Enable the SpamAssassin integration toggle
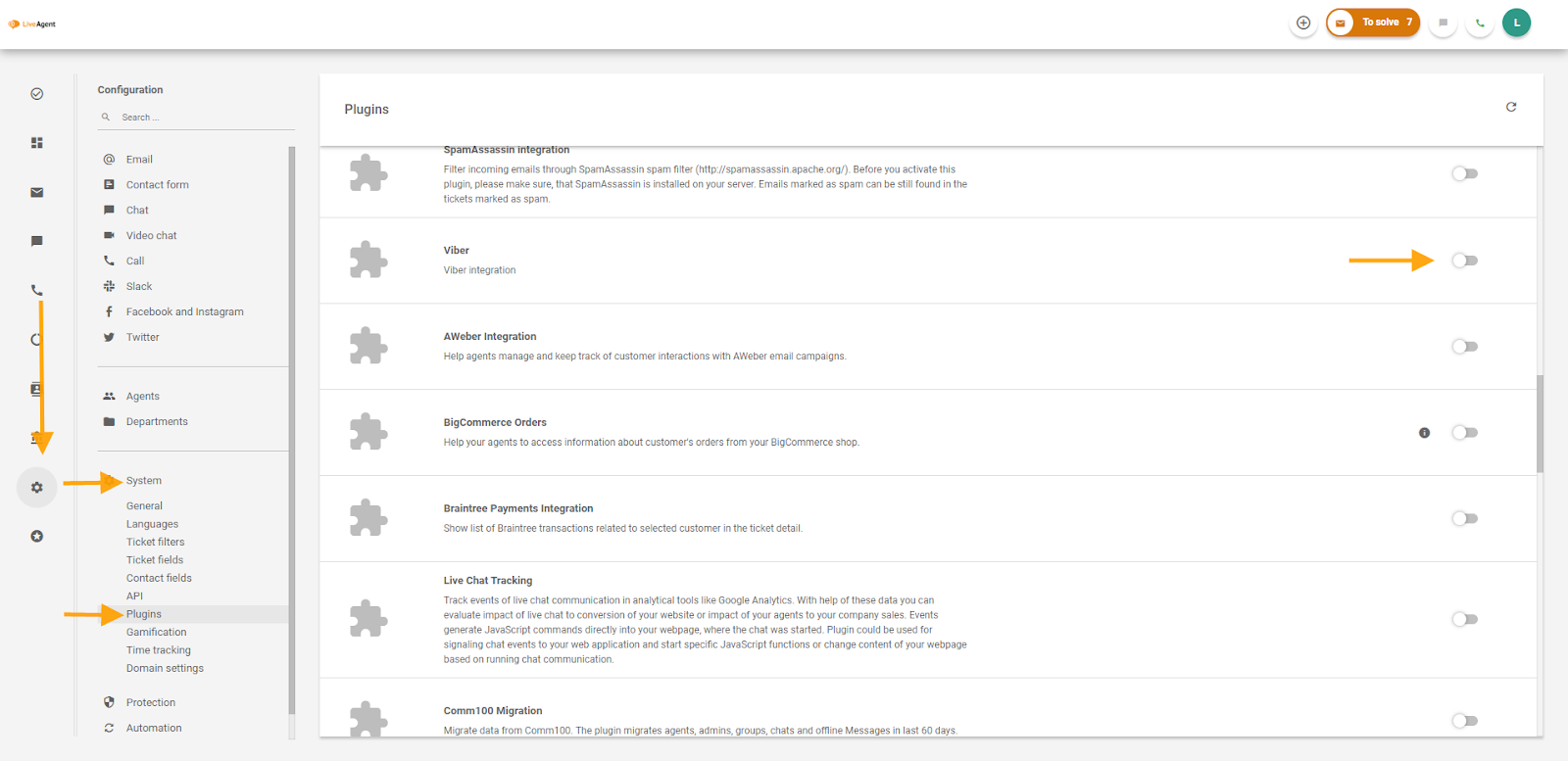Image resolution: width=1568 pixels, height=761 pixels. coord(1464,173)
